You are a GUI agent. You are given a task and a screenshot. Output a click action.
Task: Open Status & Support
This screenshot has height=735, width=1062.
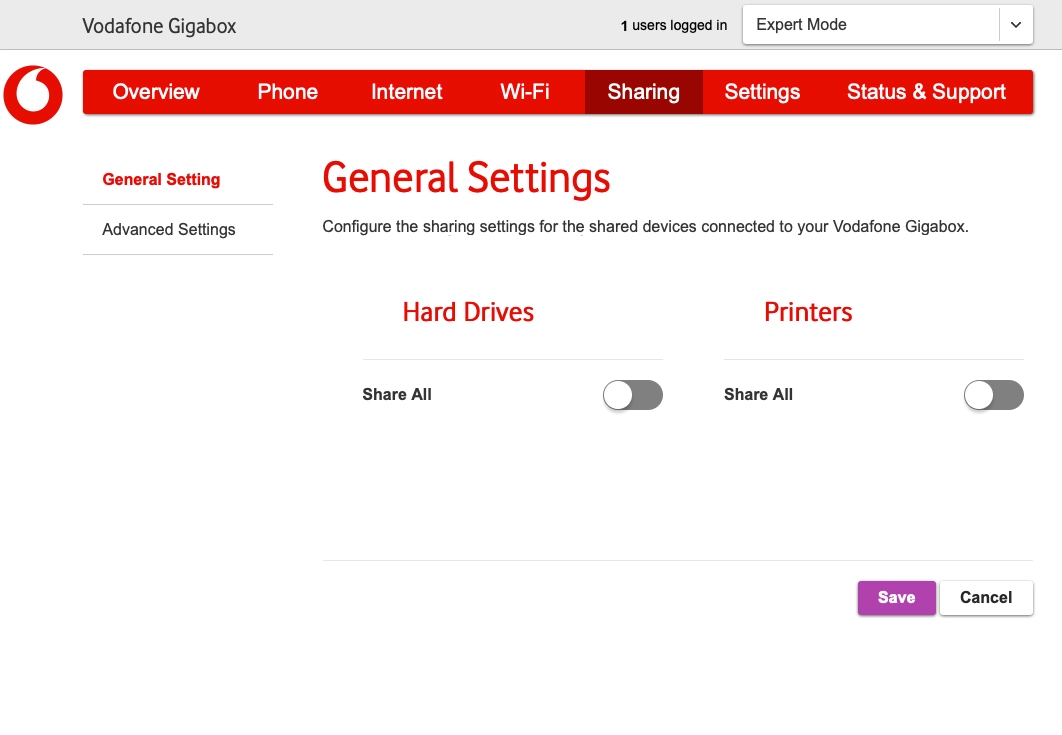(x=926, y=91)
